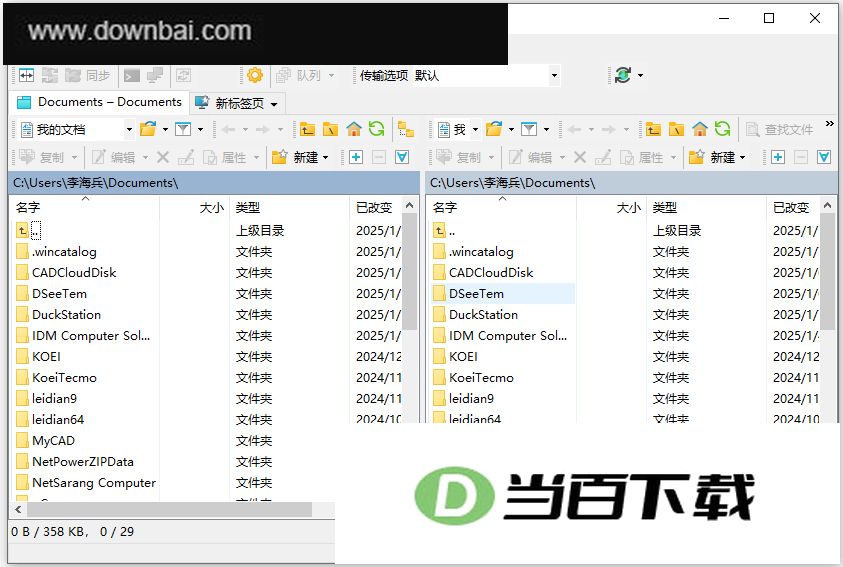Sort right panel by 已改变 column header
Image resolution: width=843 pixels, height=567 pixels.
point(794,207)
